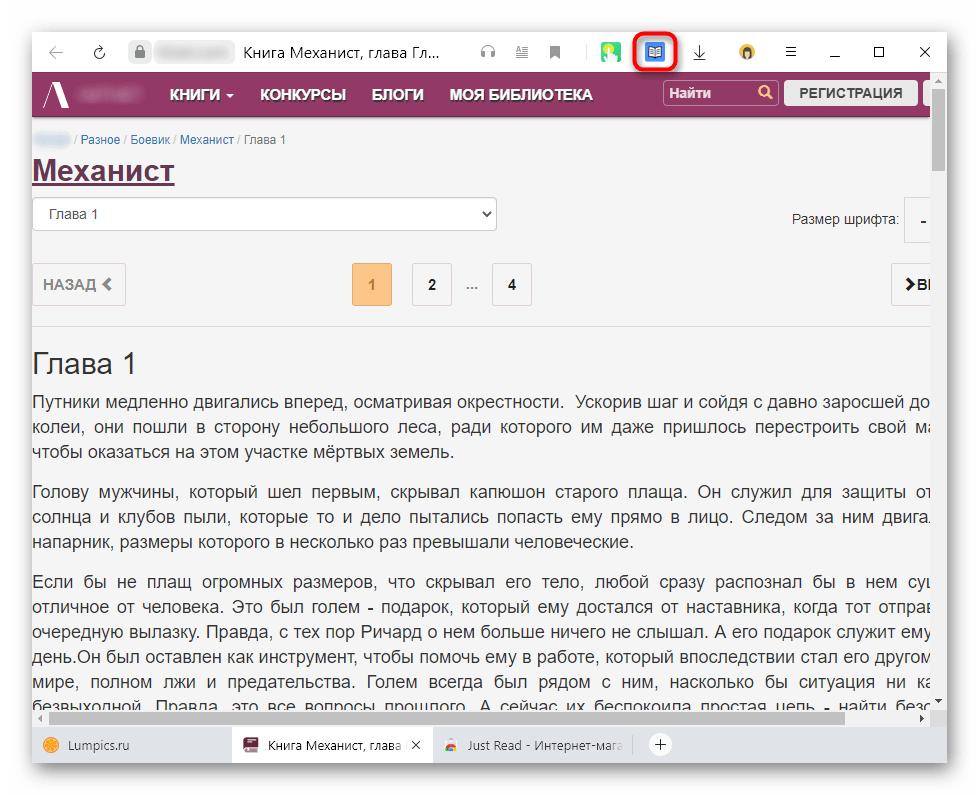
Task: Go back with the browser back arrow
Action: pyautogui.click(x=56, y=52)
